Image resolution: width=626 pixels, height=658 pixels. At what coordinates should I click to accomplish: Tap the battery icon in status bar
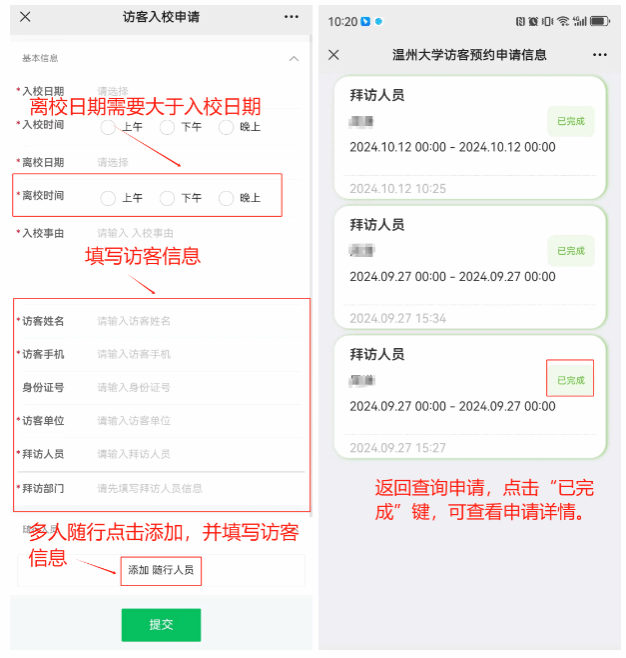pyautogui.click(x=600, y=21)
